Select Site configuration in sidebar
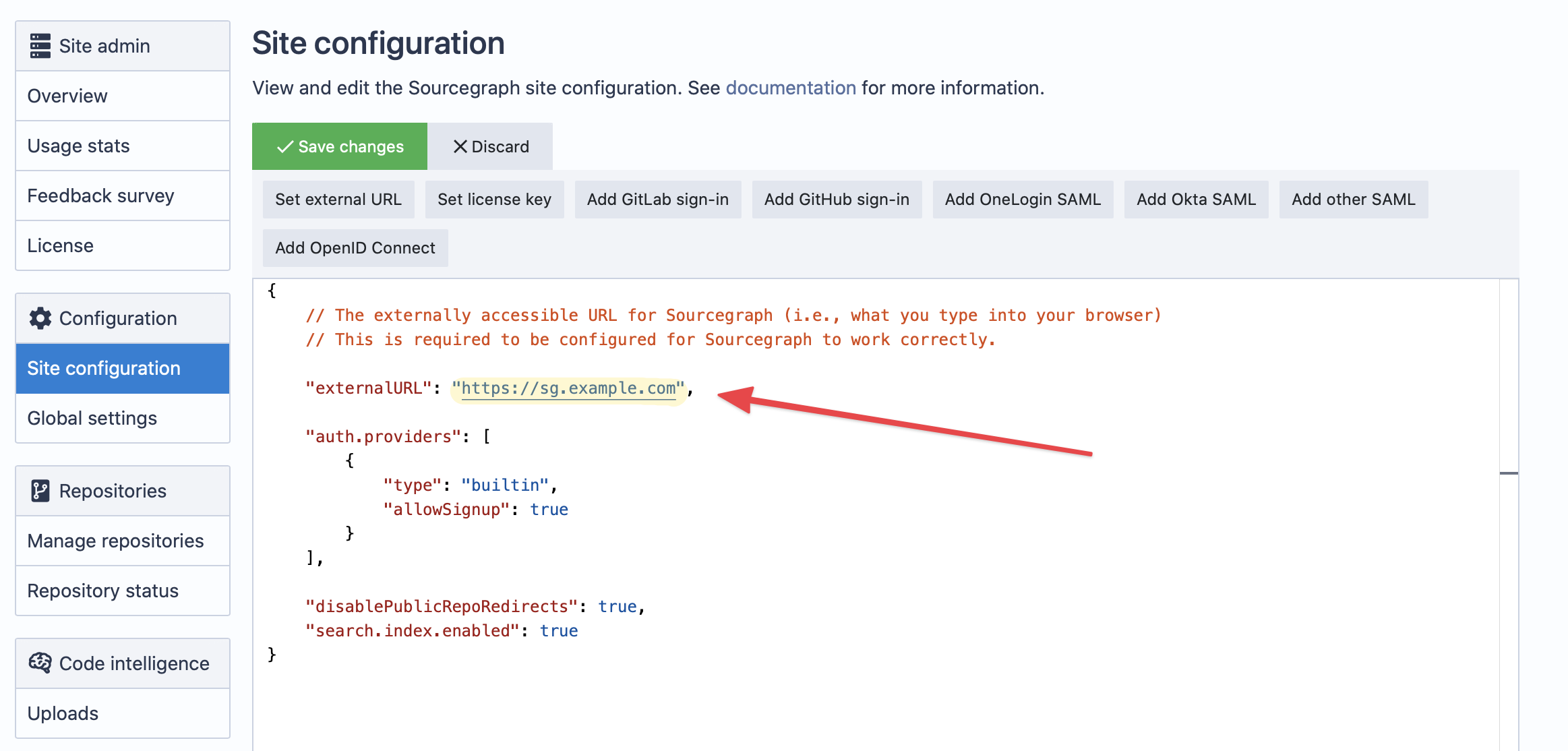Viewport: 1568px width, 751px height. click(123, 368)
